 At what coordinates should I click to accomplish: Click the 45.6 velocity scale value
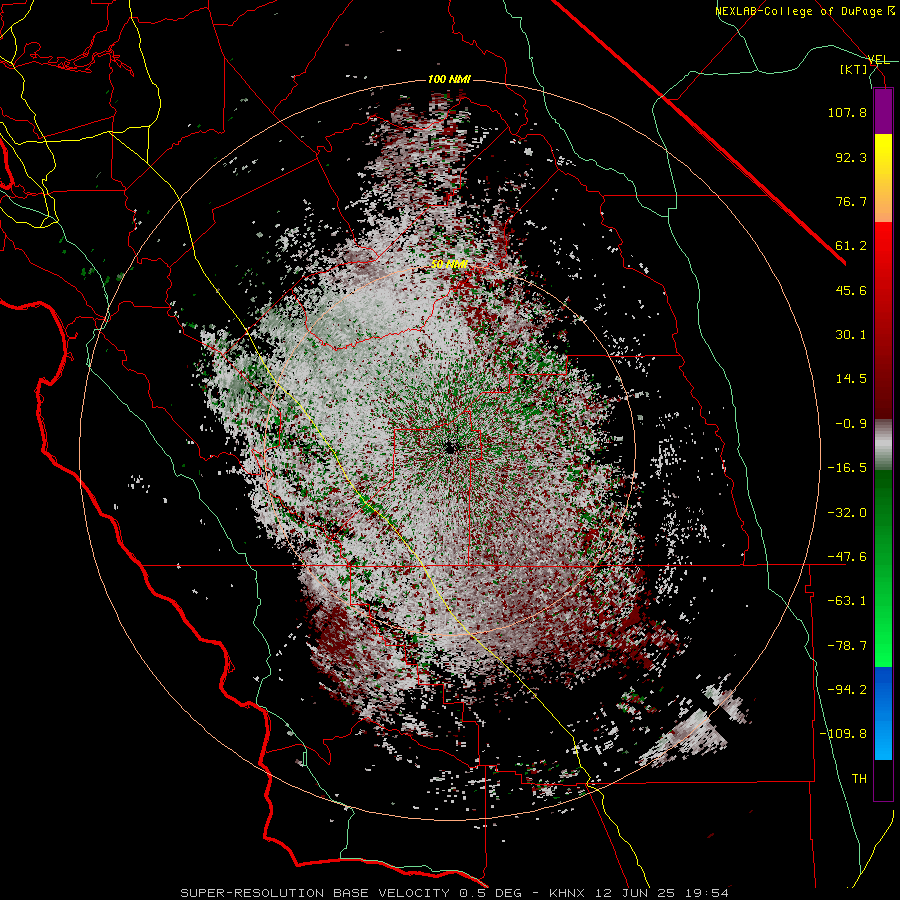click(851, 290)
